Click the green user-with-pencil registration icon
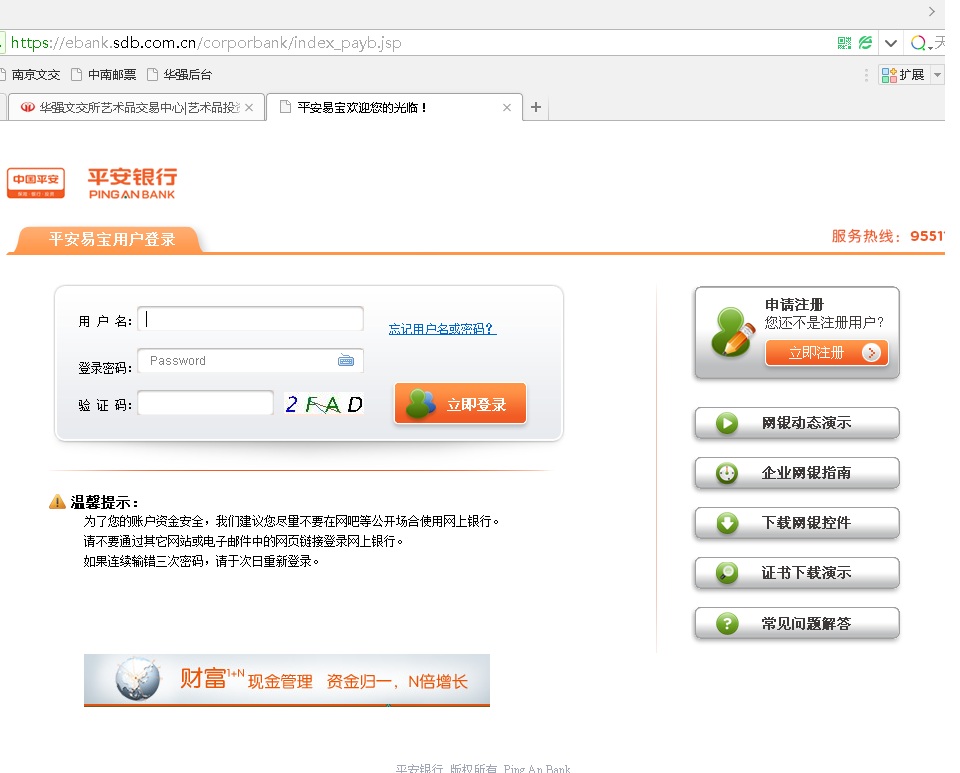 pyautogui.click(x=732, y=332)
